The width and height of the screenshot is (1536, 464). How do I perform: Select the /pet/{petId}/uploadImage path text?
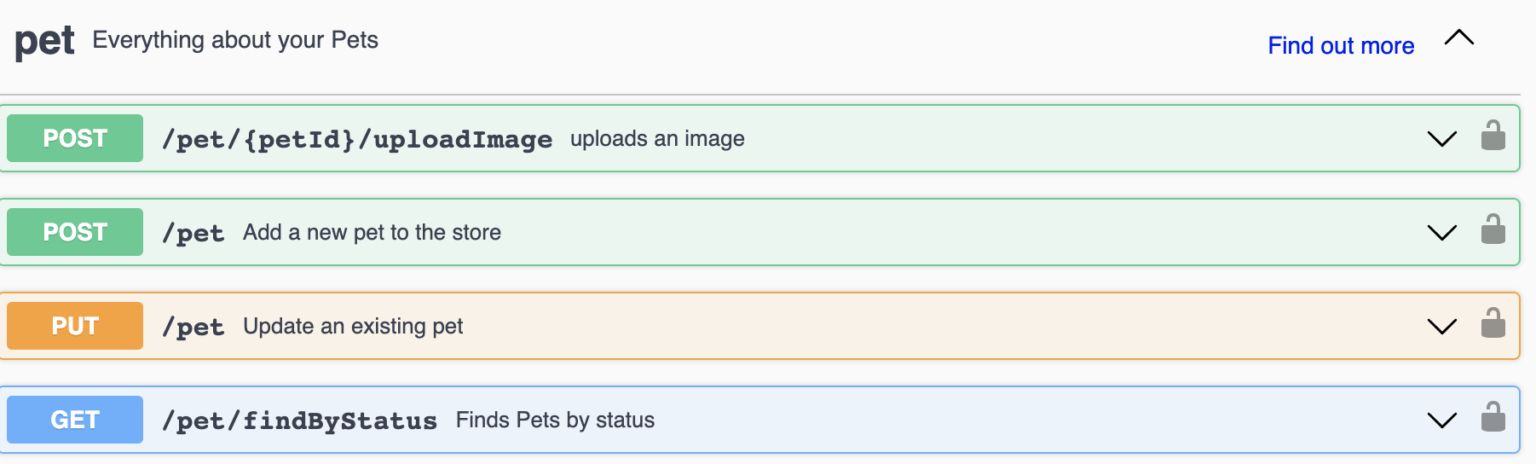[x=357, y=140]
